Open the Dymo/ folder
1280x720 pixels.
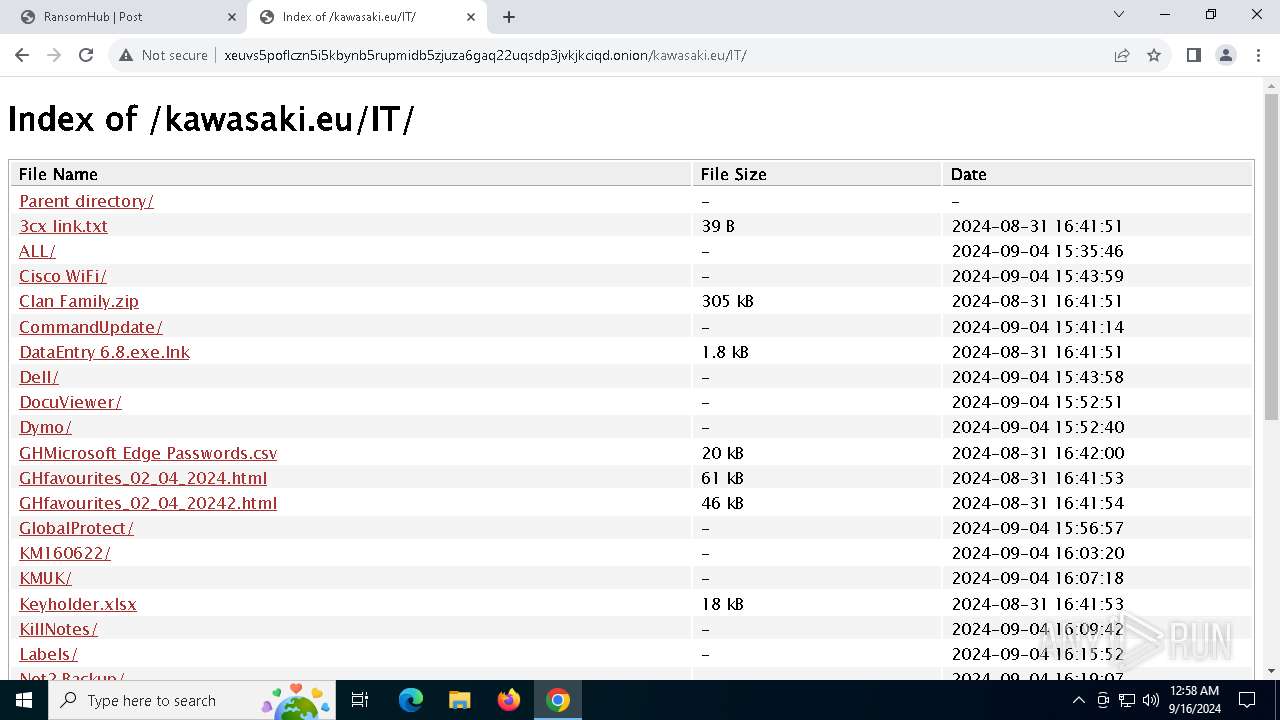pos(45,427)
